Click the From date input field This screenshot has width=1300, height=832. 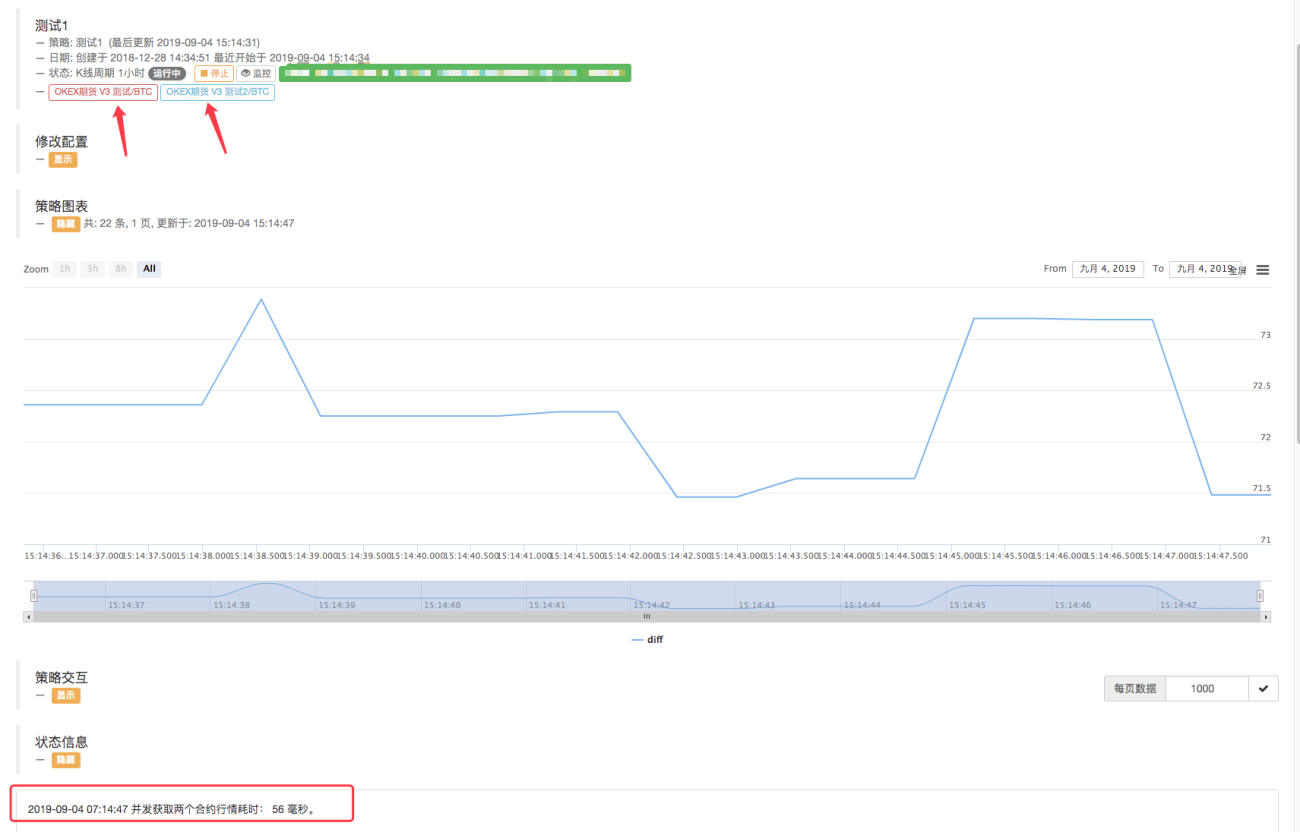(x=1108, y=269)
